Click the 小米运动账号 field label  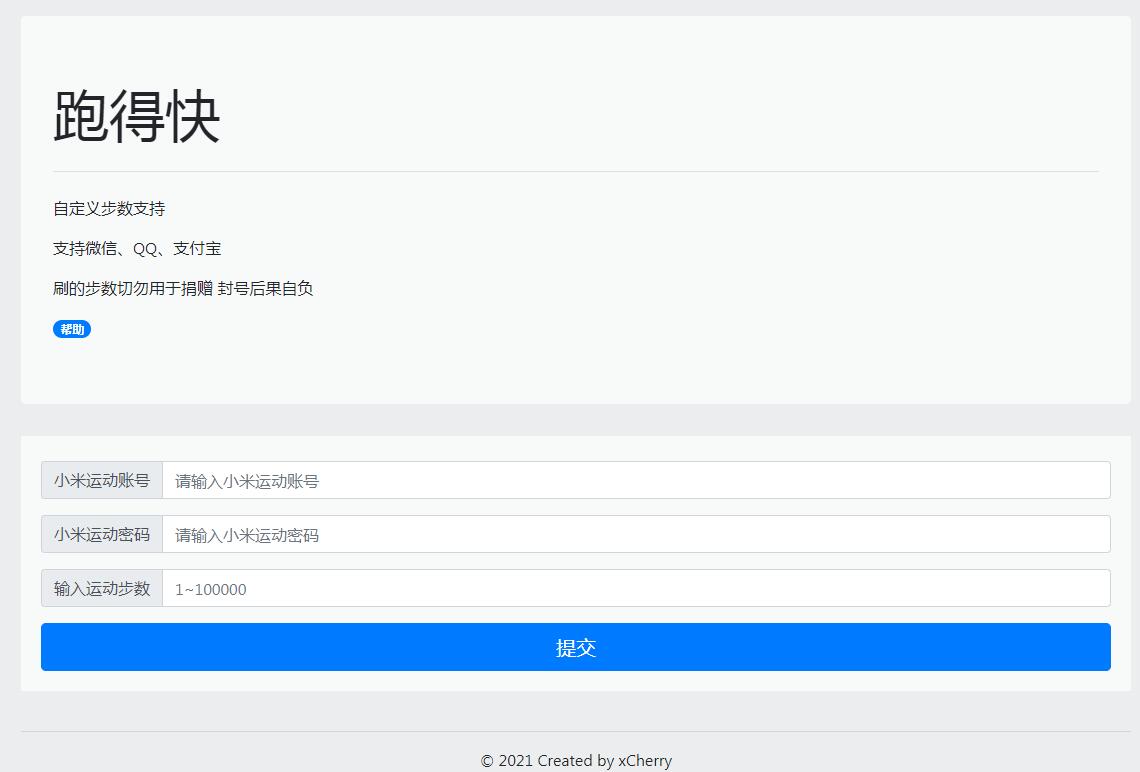(x=101, y=479)
